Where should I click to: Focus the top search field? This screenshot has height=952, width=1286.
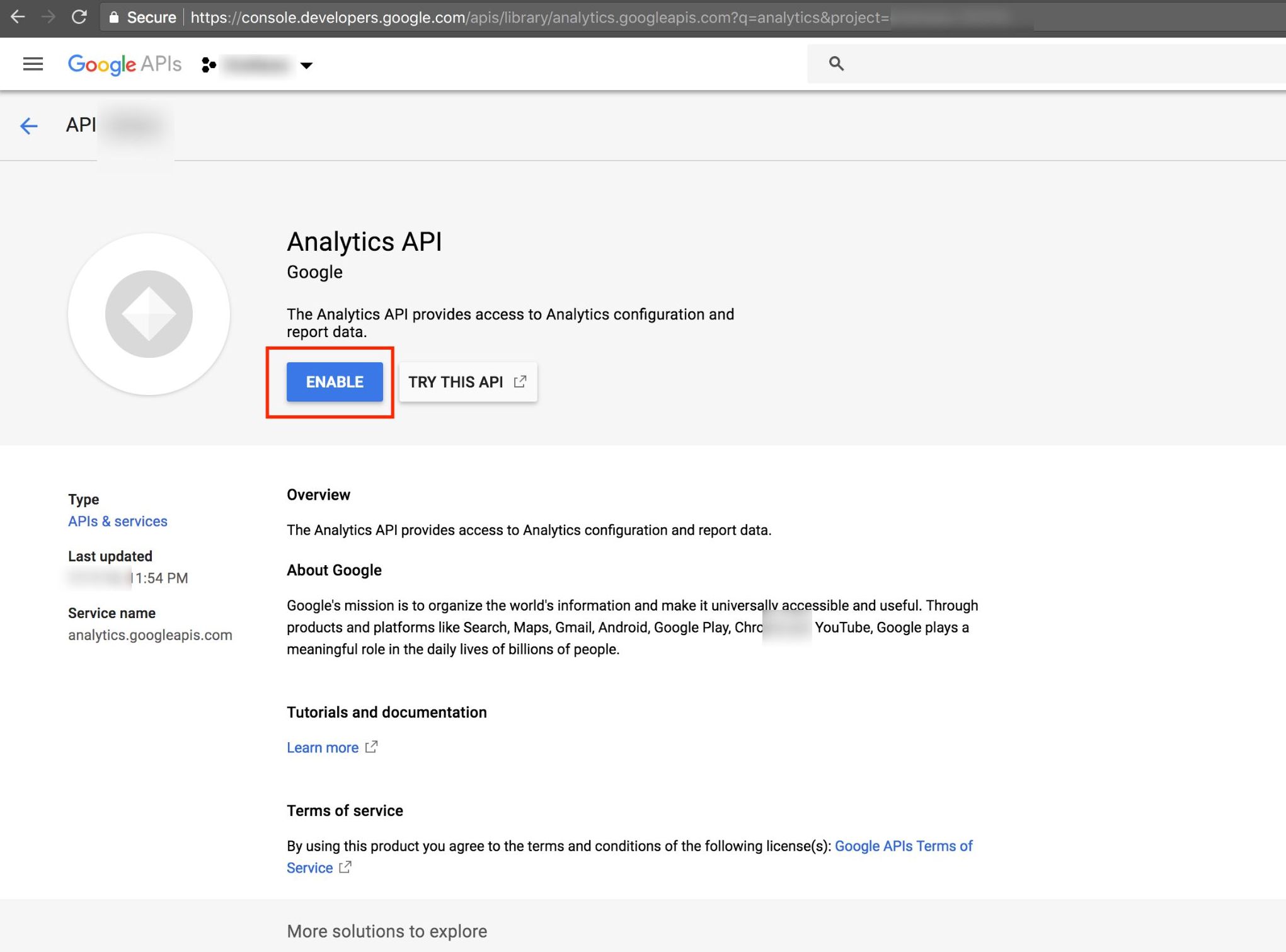1047,64
